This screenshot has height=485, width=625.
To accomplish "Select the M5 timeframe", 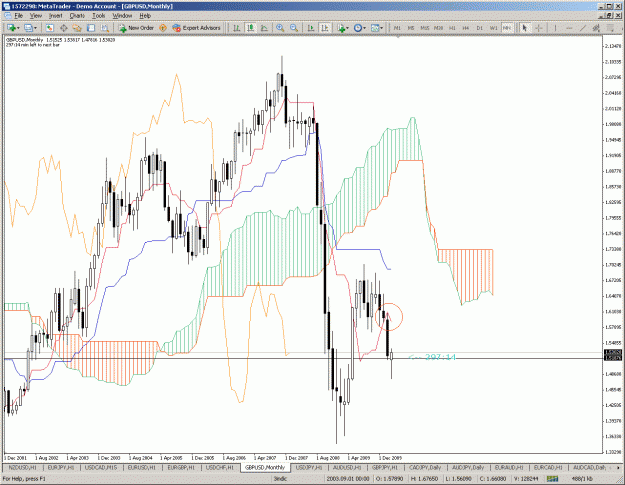I will [x=411, y=28].
